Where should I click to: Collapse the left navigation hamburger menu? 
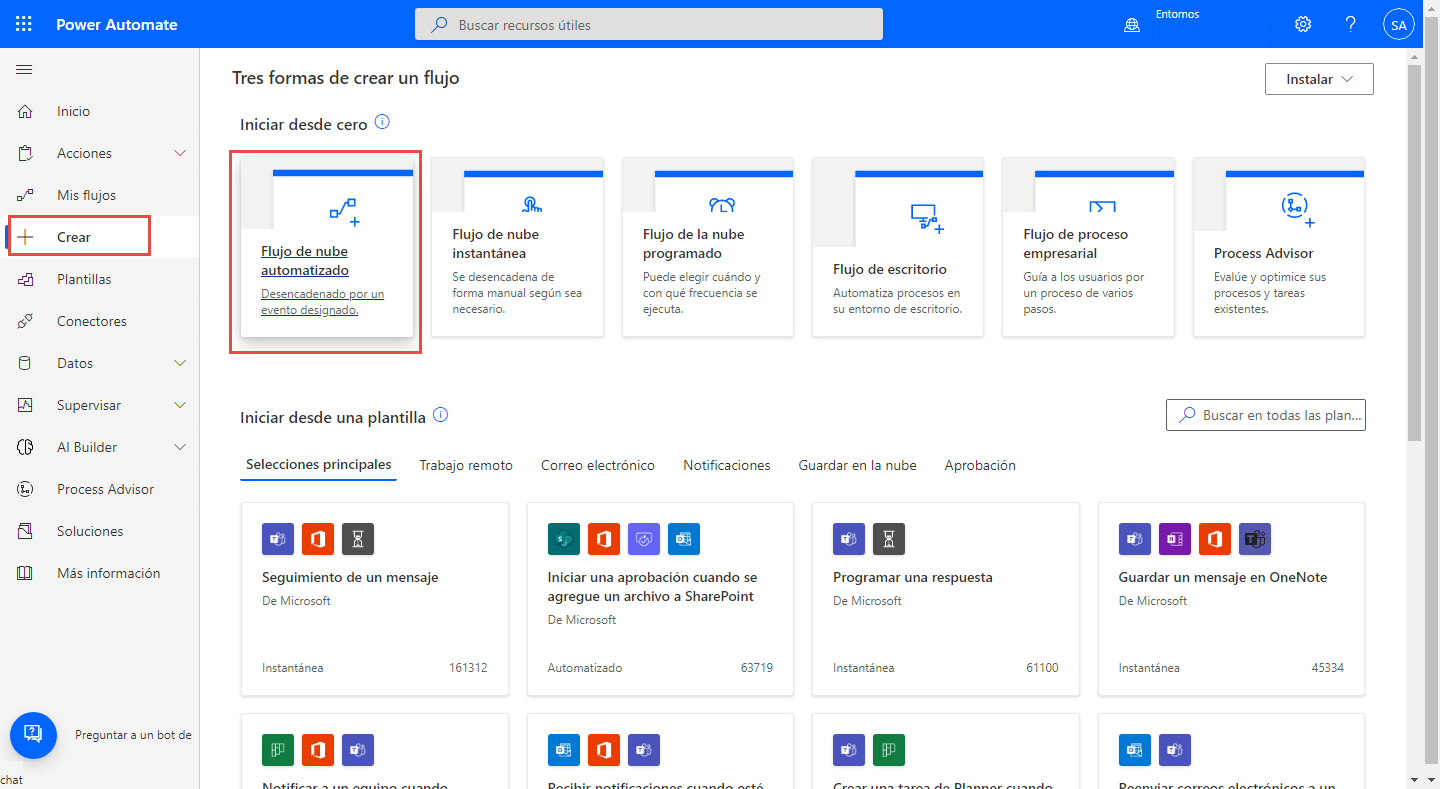24,70
